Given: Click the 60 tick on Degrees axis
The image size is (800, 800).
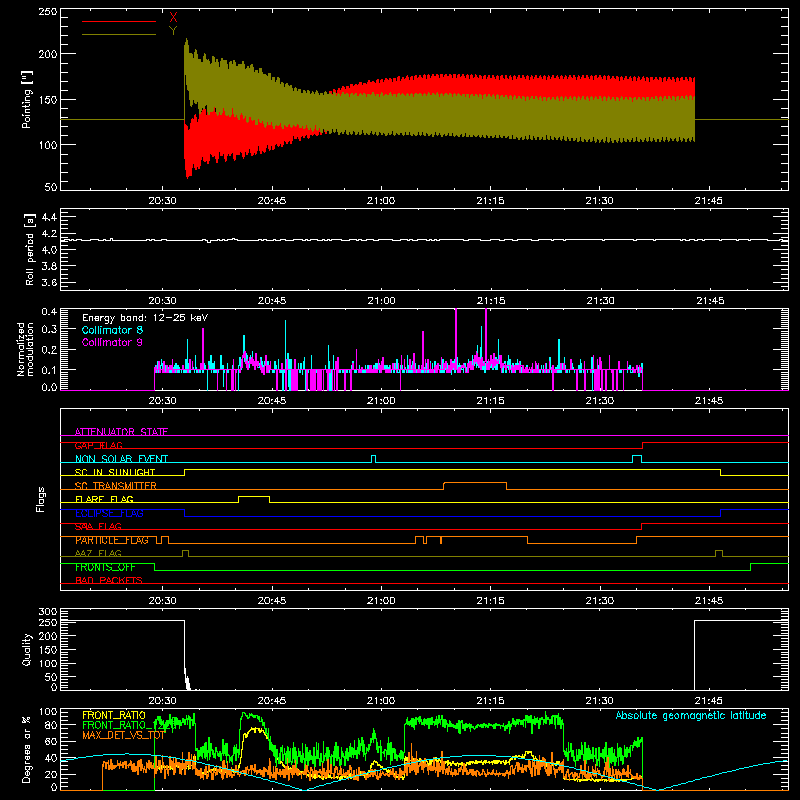Looking at the screenshot, I should [51, 741].
